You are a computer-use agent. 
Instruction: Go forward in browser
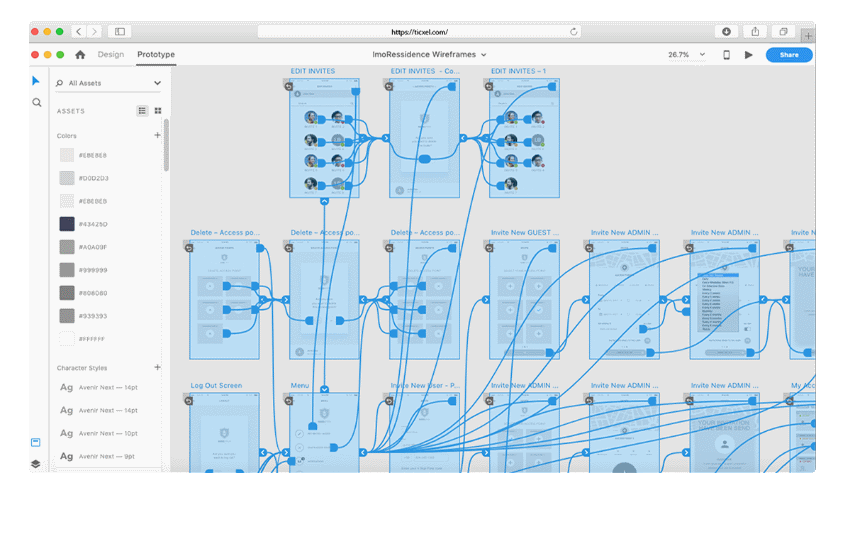[94, 32]
